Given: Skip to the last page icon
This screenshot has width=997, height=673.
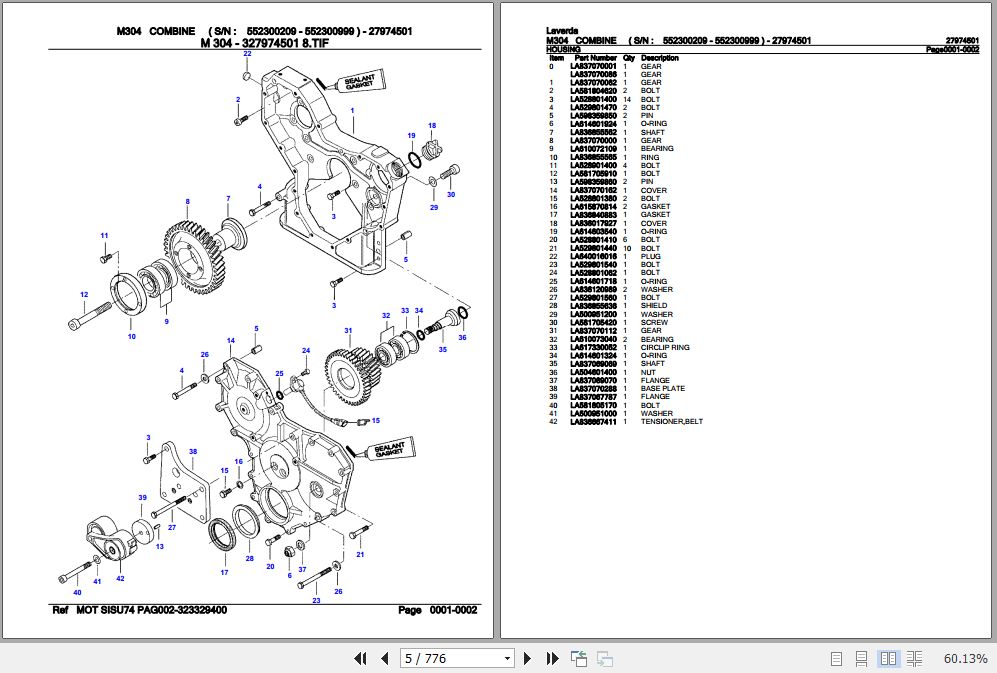Looking at the screenshot, I should point(551,658).
